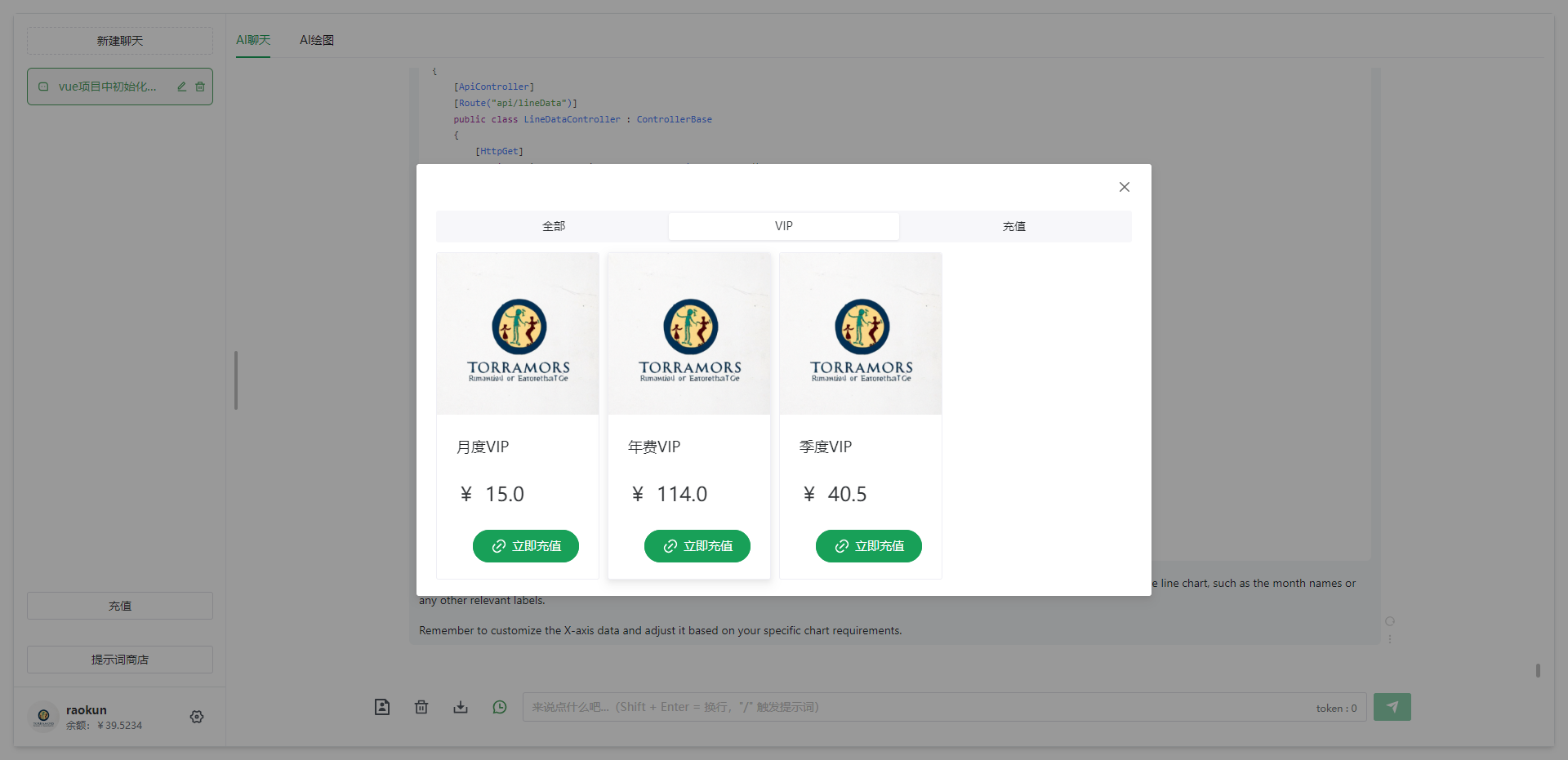Click 立即充值 for 月度VIP

[x=526, y=546]
